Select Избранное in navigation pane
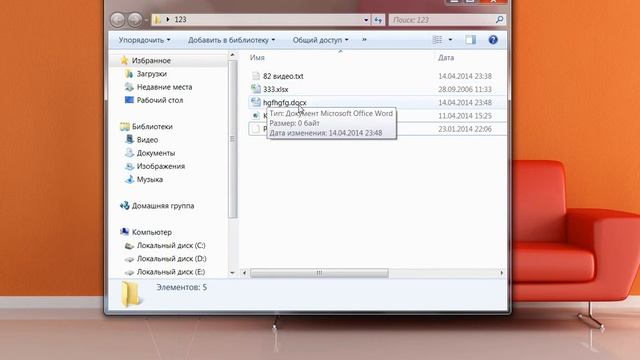This screenshot has height=360, width=640. [x=151, y=60]
